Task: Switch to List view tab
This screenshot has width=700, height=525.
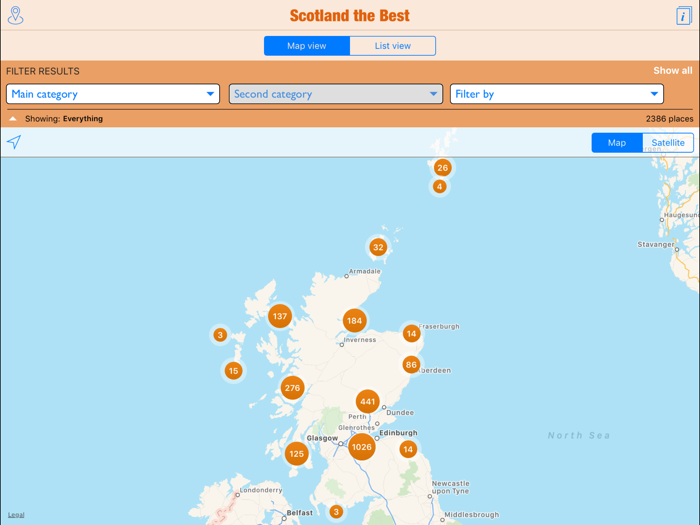Action: coord(393,46)
